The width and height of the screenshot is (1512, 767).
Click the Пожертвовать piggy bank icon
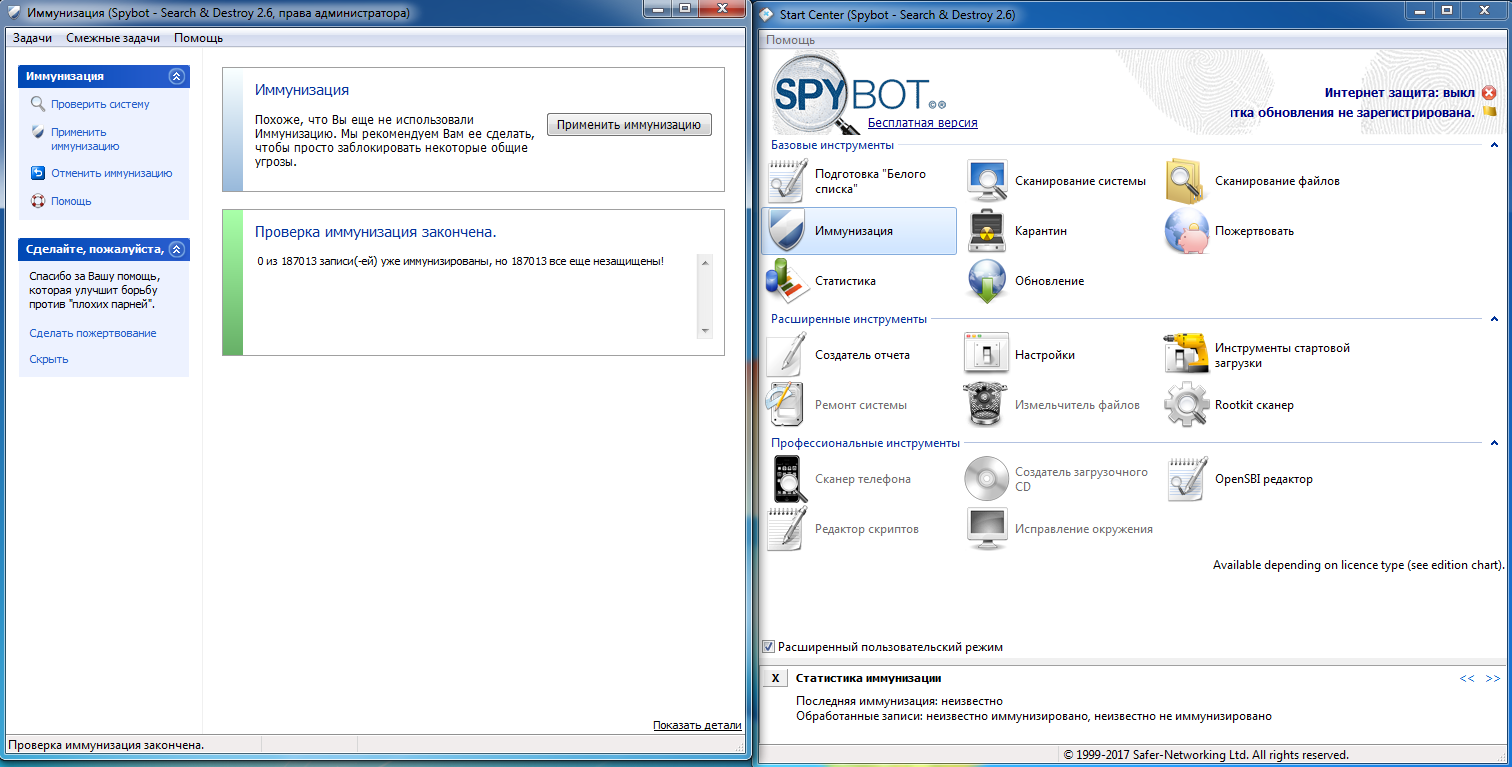[x=1187, y=231]
